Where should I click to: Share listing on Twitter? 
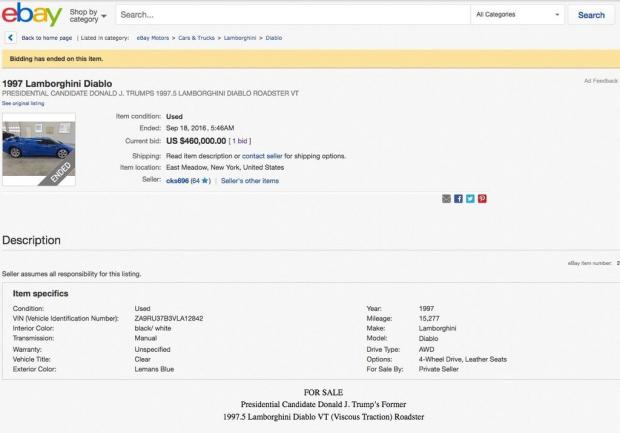470,199
